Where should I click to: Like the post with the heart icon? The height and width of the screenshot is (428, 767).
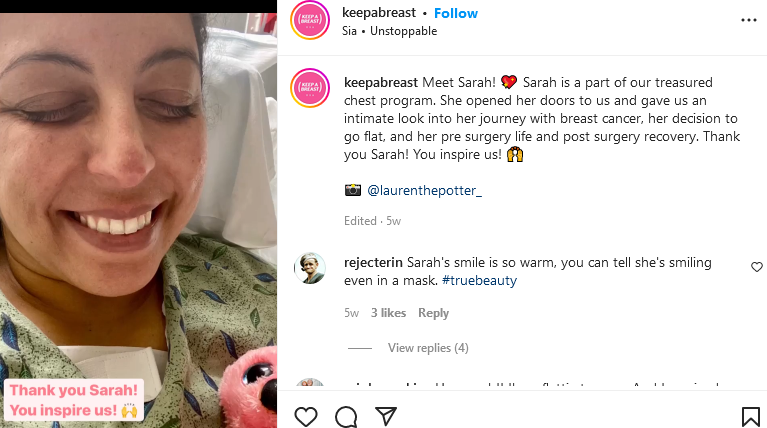306,416
